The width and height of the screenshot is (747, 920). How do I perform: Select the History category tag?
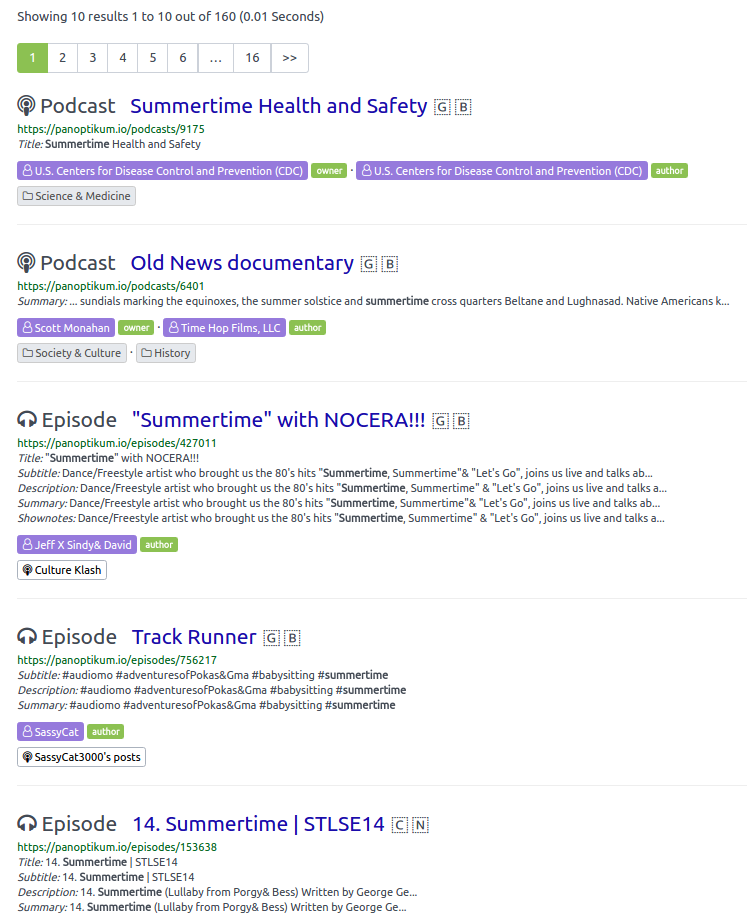point(166,353)
